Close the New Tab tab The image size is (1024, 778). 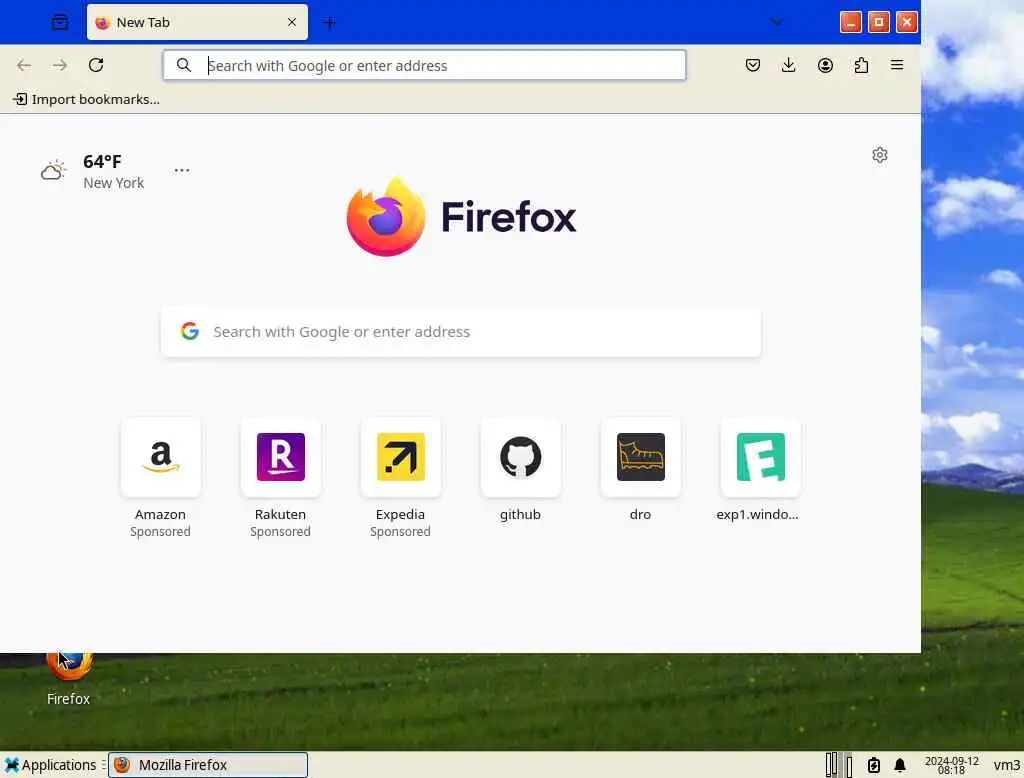pos(292,22)
